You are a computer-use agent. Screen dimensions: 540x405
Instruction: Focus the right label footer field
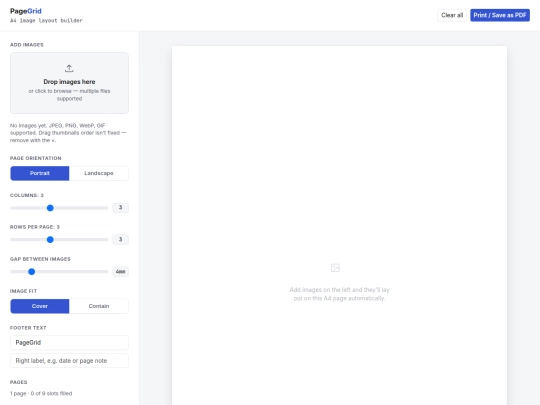pyautogui.click(x=69, y=361)
